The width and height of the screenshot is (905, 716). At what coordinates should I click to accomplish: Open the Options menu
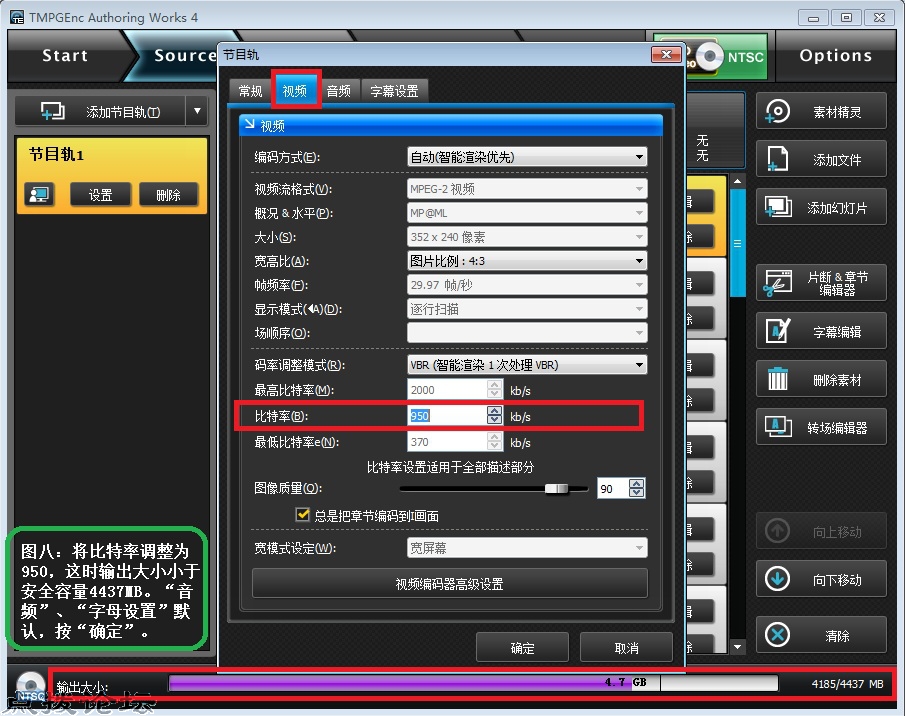point(835,56)
